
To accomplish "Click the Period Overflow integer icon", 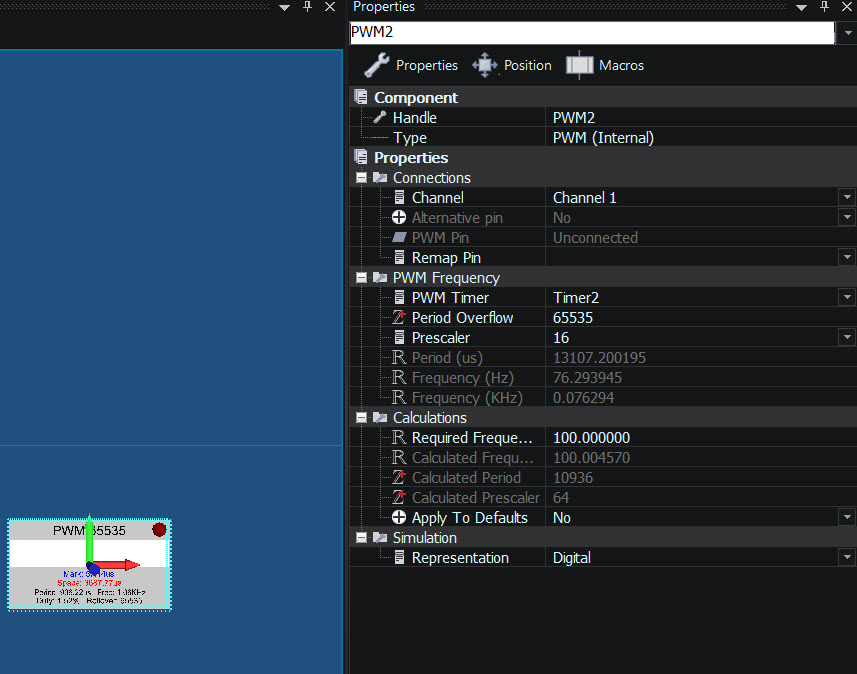I will 399,317.
